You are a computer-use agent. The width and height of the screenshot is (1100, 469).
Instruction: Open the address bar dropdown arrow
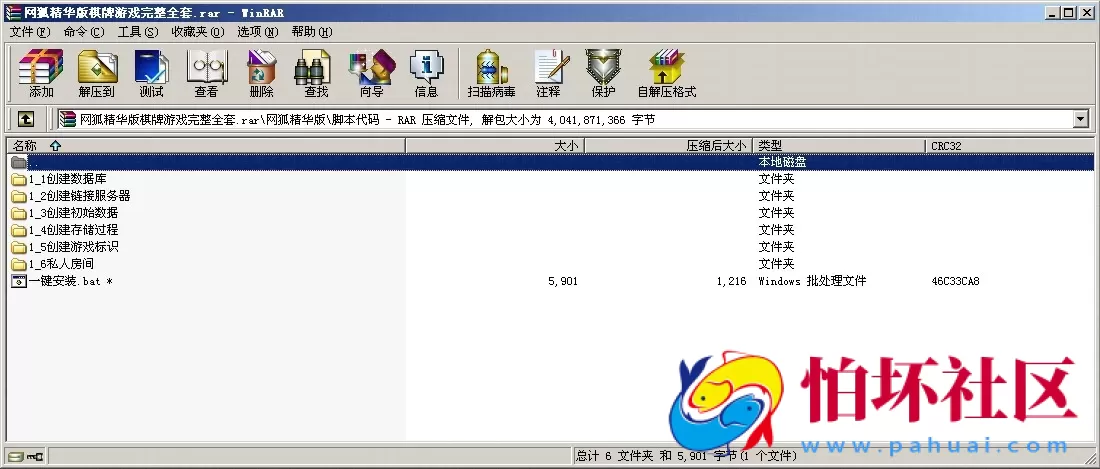1080,120
